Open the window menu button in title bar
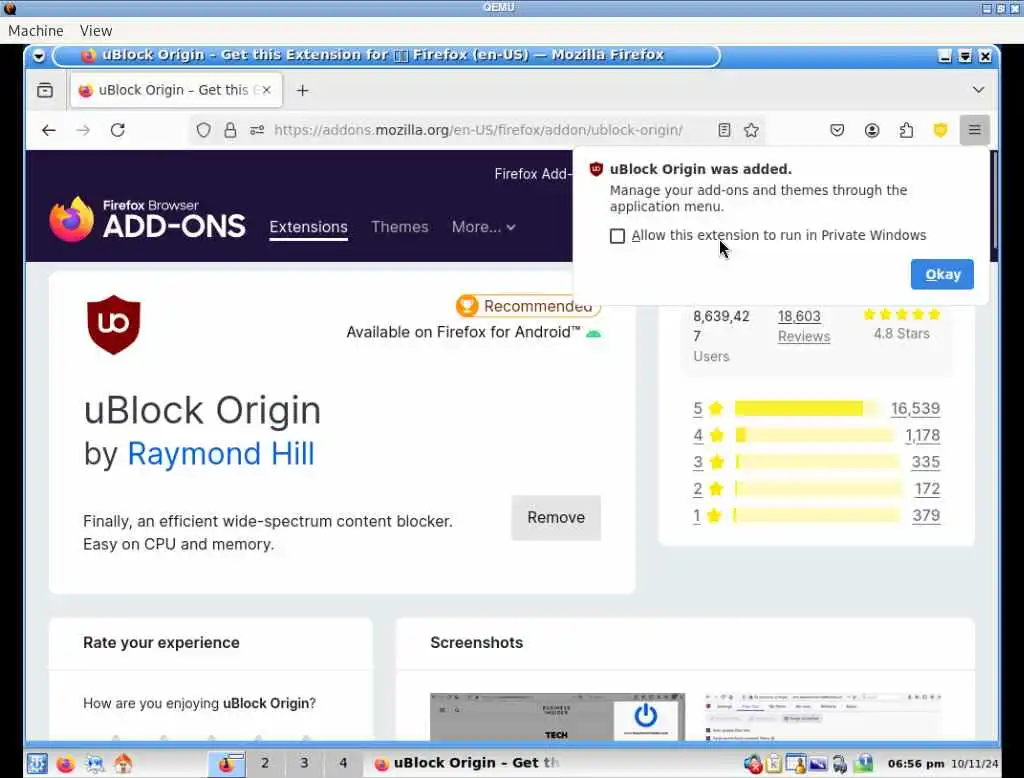The height and width of the screenshot is (778, 1024). click(x=39, y=56)
